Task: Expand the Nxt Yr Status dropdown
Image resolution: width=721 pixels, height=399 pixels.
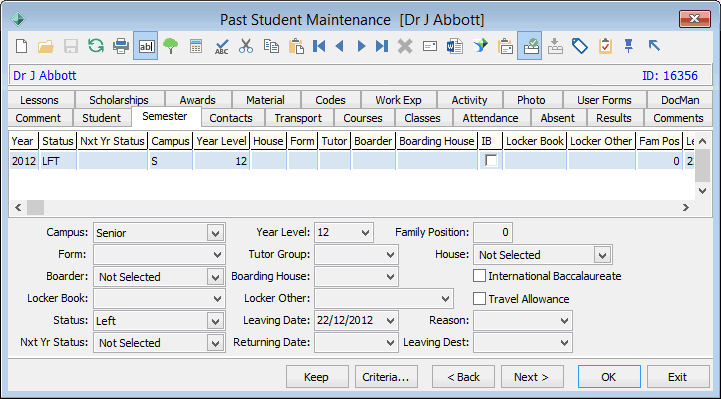Action: coord(215,343)
